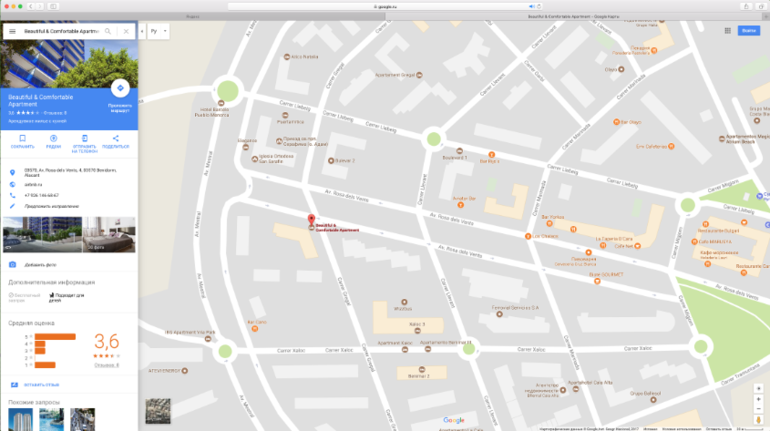Collapse the side panel arrow
The height and width of the screenshot is (431, 770).
(143, 32)
